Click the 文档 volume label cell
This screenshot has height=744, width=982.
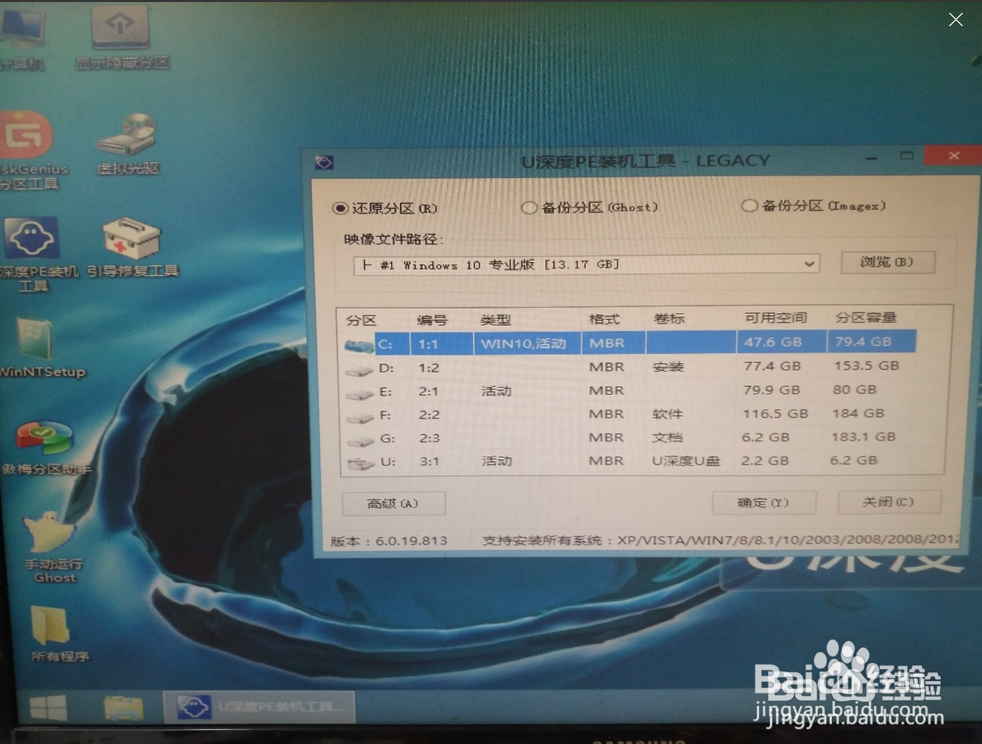click(667, 437)
